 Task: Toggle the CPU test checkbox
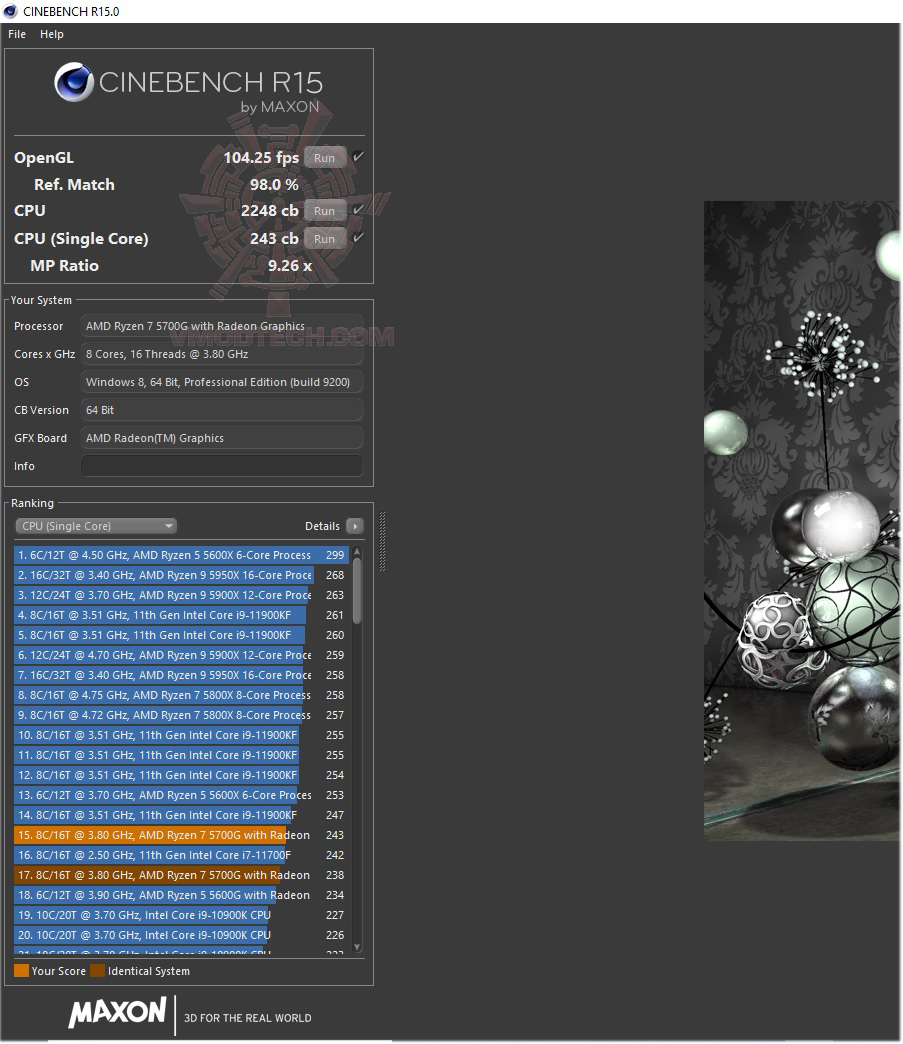tap(358, 210)
